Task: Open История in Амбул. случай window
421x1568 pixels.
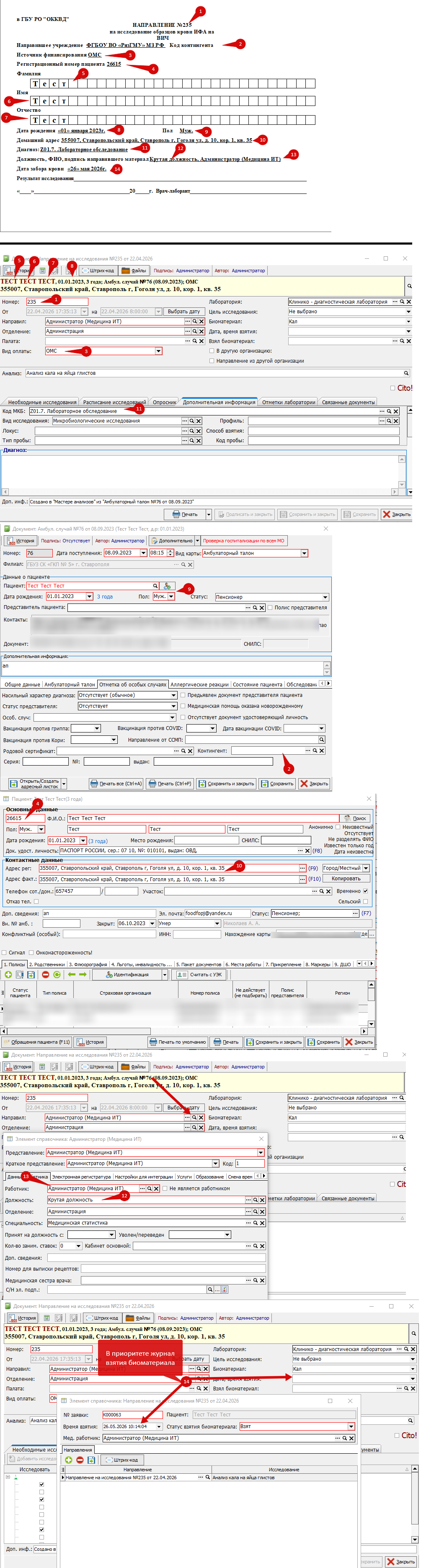Action: (21, 541)
